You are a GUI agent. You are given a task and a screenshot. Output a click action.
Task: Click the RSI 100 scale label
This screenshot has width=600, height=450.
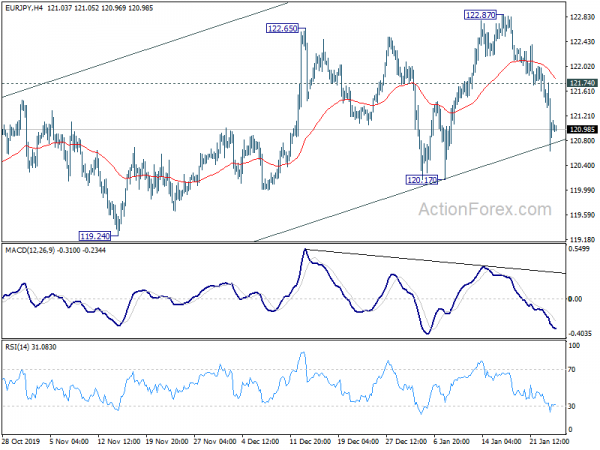coord(574,346)
